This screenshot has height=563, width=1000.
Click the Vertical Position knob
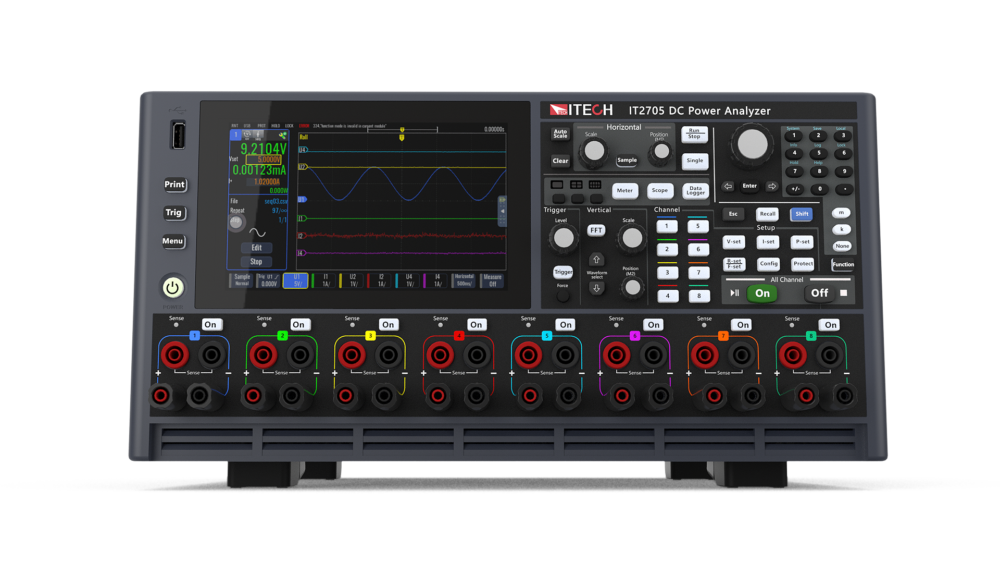pos(632,288)
